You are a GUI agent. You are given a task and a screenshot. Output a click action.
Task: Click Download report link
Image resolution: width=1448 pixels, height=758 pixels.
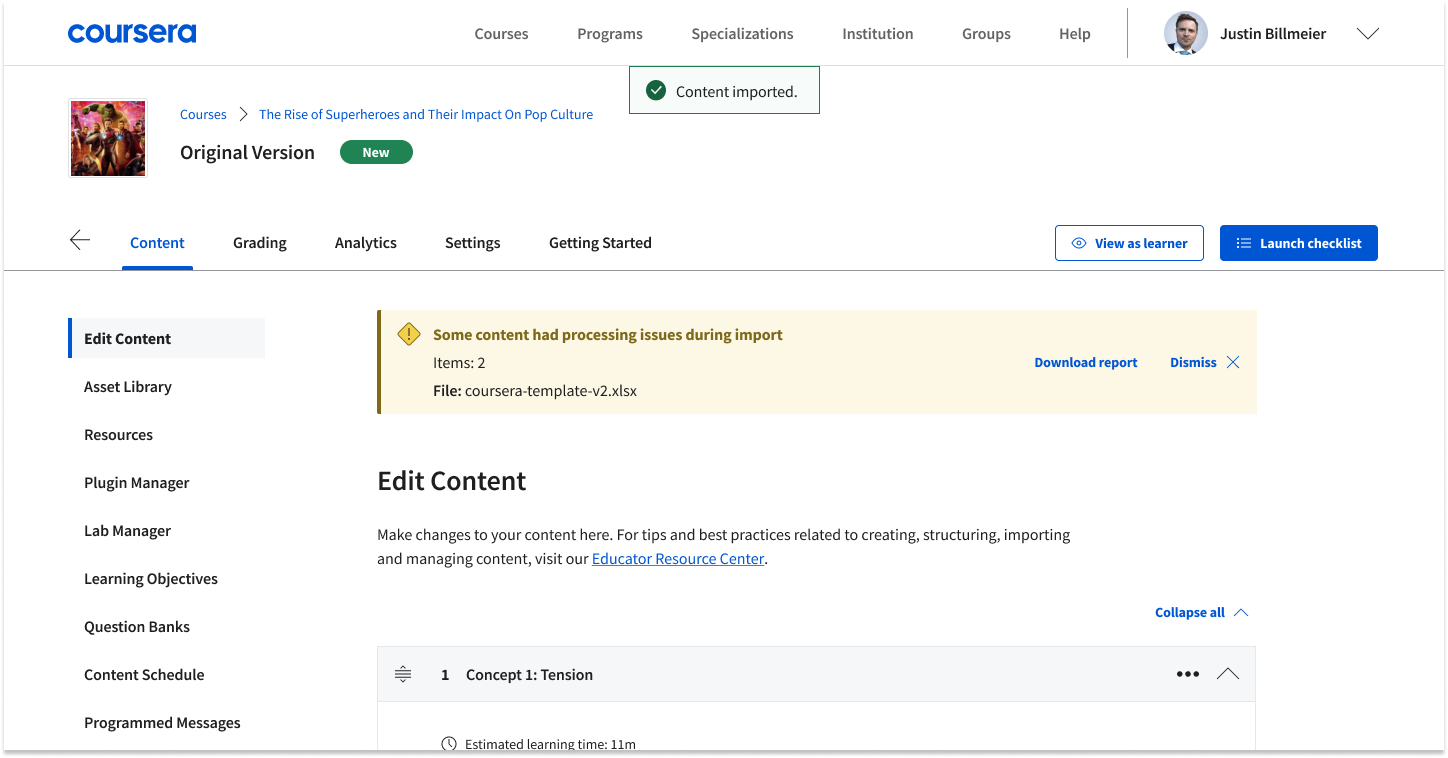[1086, 362]
